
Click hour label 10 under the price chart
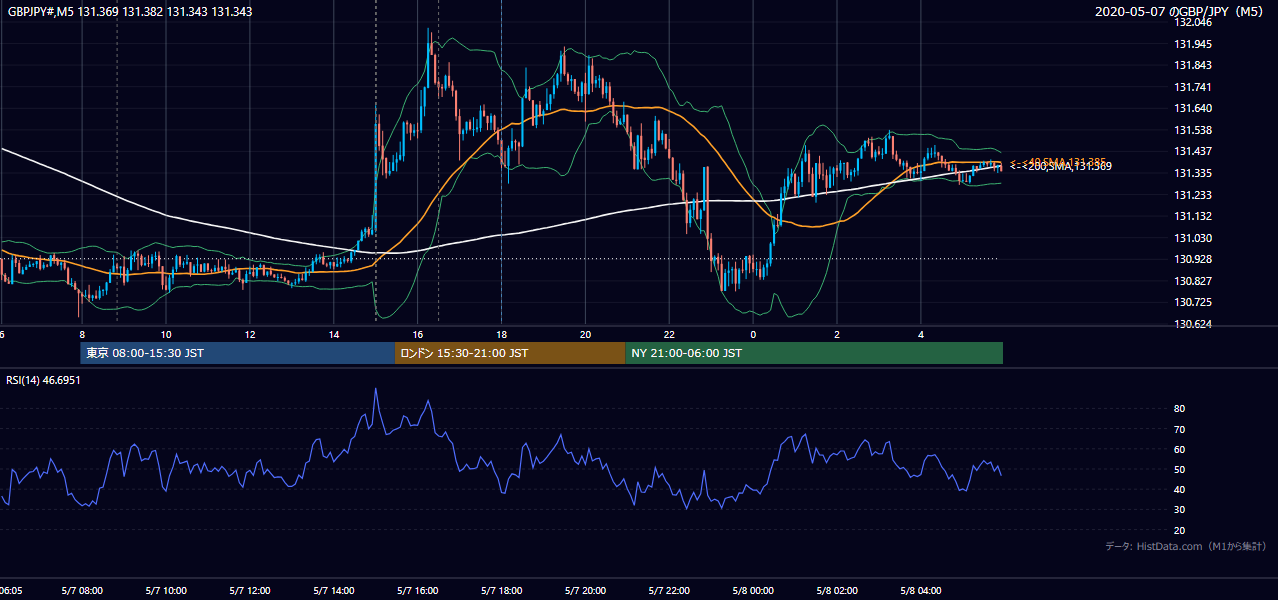click(x=166, y=334)
